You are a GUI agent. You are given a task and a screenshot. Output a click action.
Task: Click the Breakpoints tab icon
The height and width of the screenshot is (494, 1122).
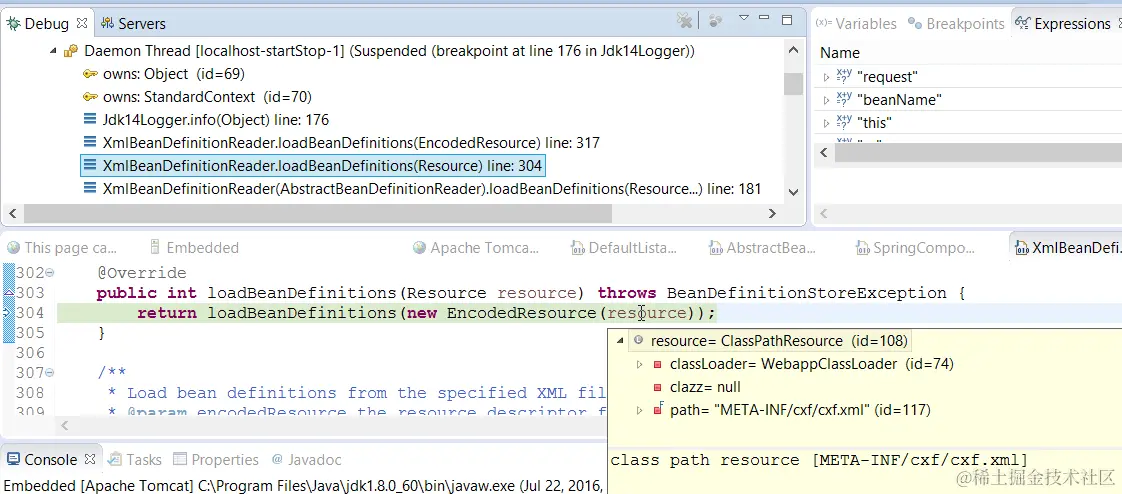914,23
